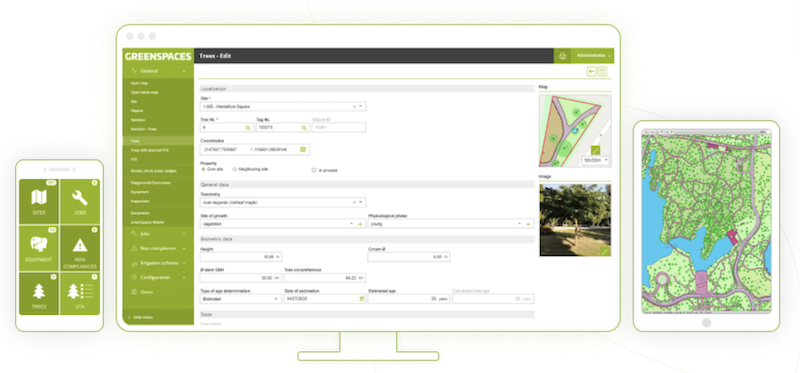Click the map icon in the Coordinates field

pyautogui.click(x=303, y=150)
